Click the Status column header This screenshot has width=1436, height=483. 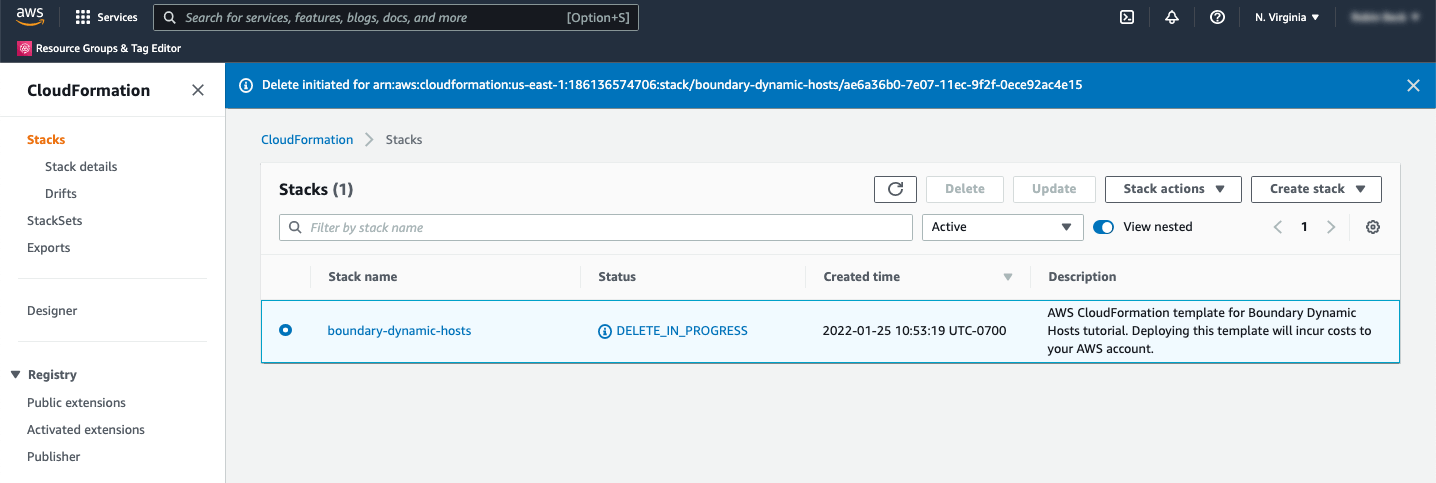[617, 277]
